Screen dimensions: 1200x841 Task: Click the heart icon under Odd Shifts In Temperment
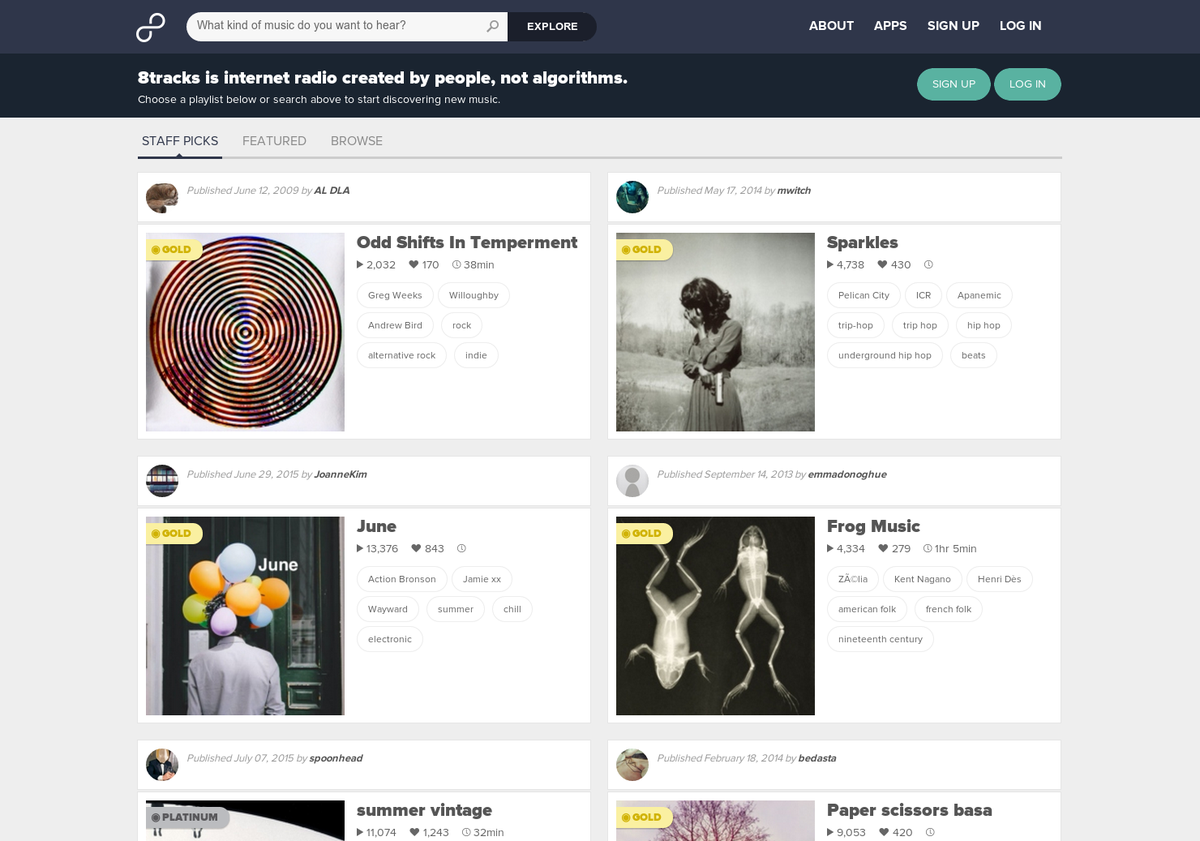[414, 265]
